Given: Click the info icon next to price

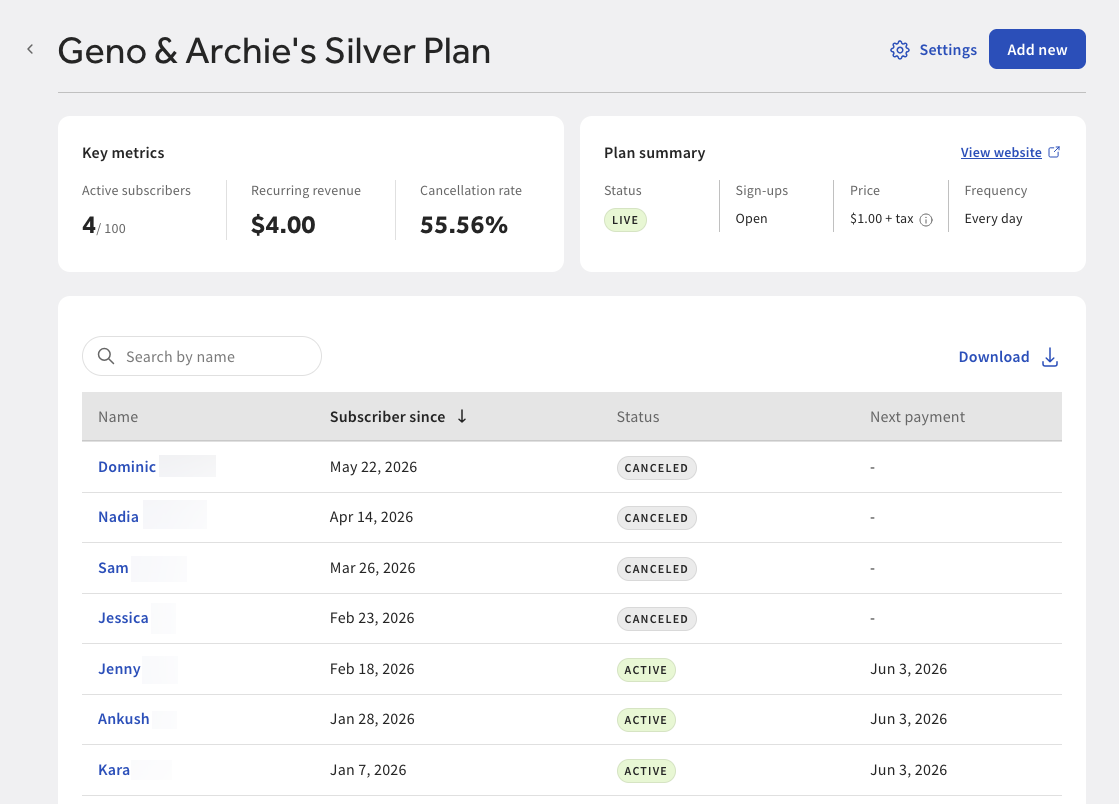Looking at the screenshot, I should pyautogui.click(x=926, y=220).
